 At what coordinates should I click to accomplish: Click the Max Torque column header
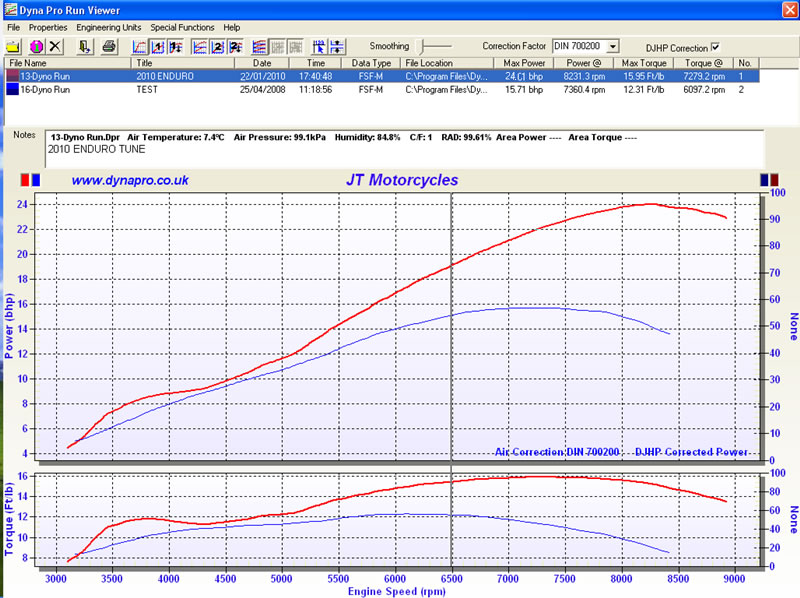pyautogui.click(x=643, y=63)
